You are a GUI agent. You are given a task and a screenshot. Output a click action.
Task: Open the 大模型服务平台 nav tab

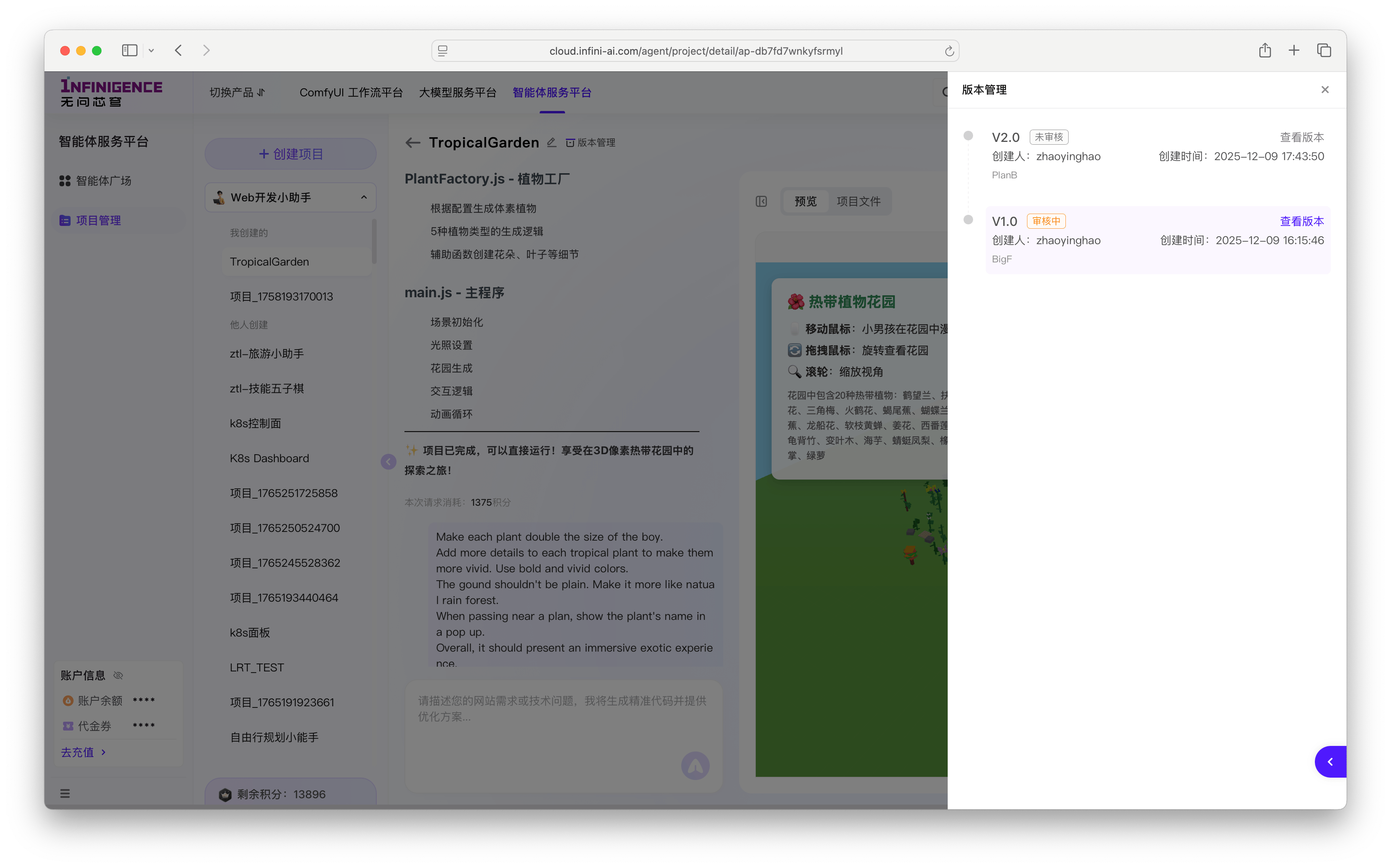click(x=457, y=92)
